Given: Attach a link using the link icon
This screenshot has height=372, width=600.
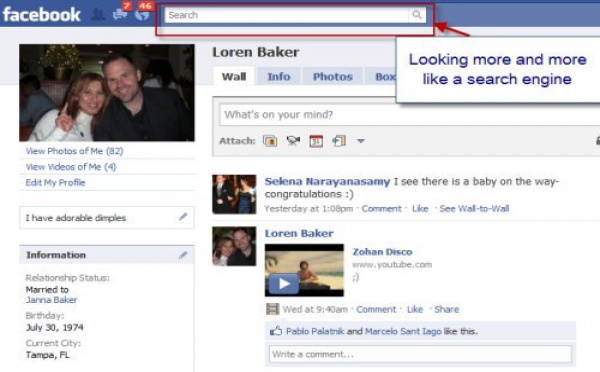Looking at the screenshot, I should (x=339, y=141).
